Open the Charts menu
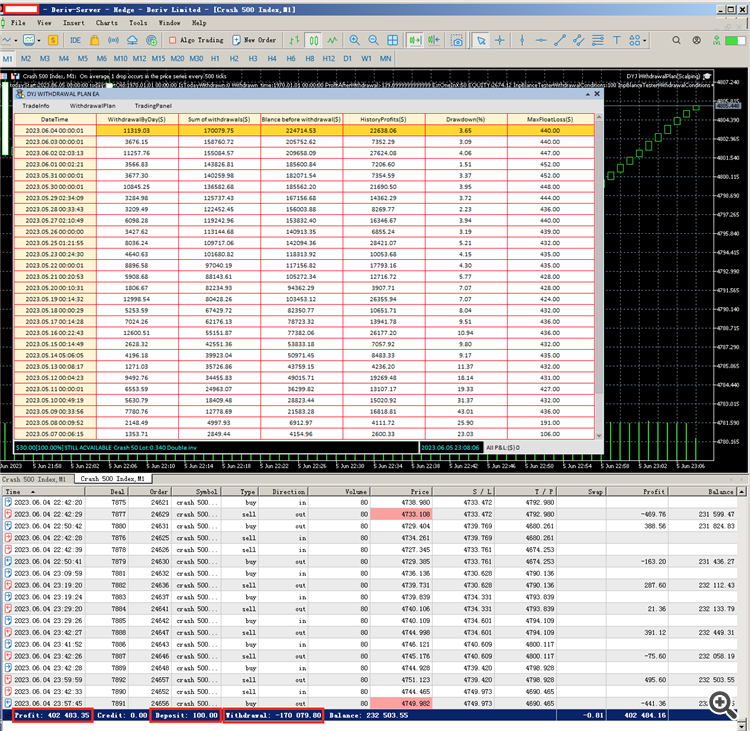750x731 pixels. pos(106,21)
